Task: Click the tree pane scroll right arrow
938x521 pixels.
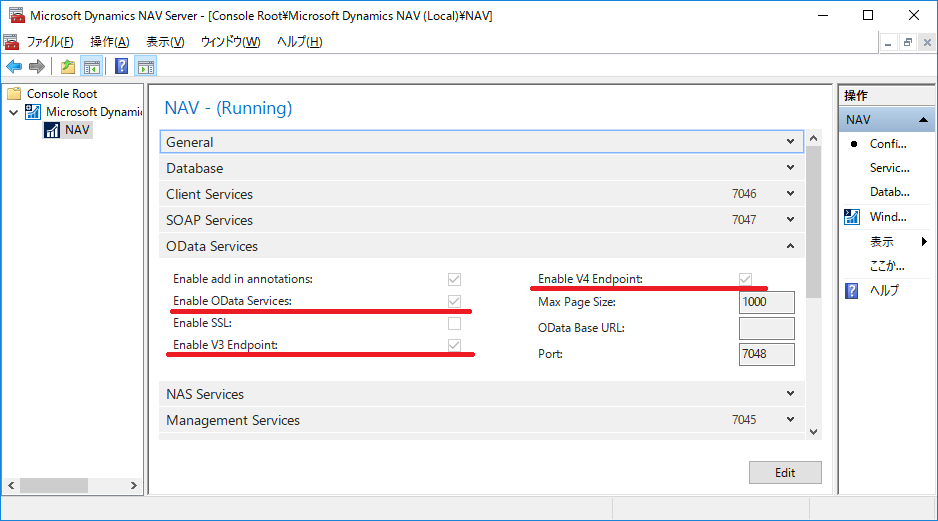Action: [x=134, y=486]
